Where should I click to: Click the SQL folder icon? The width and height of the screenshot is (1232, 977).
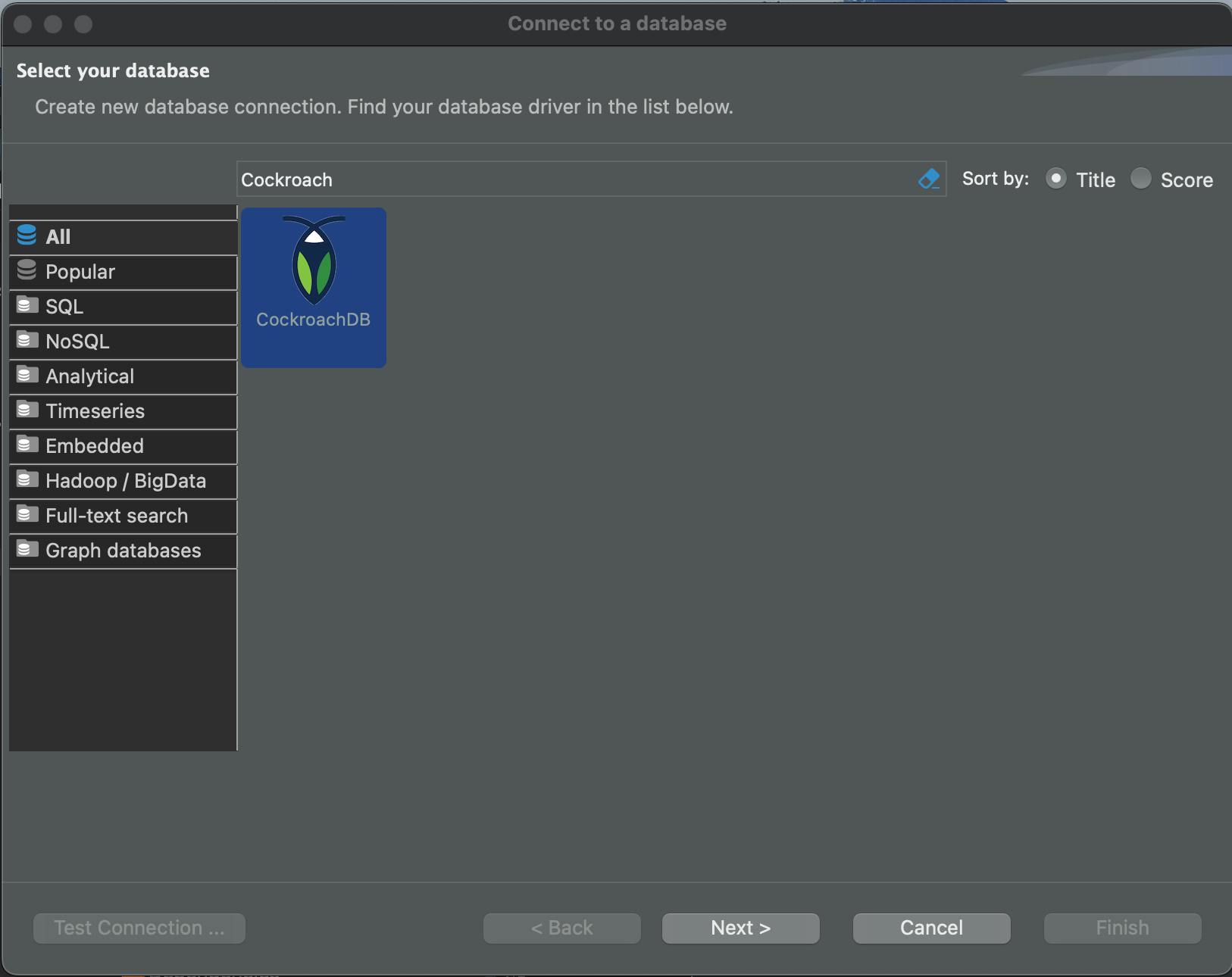(27, 305)
